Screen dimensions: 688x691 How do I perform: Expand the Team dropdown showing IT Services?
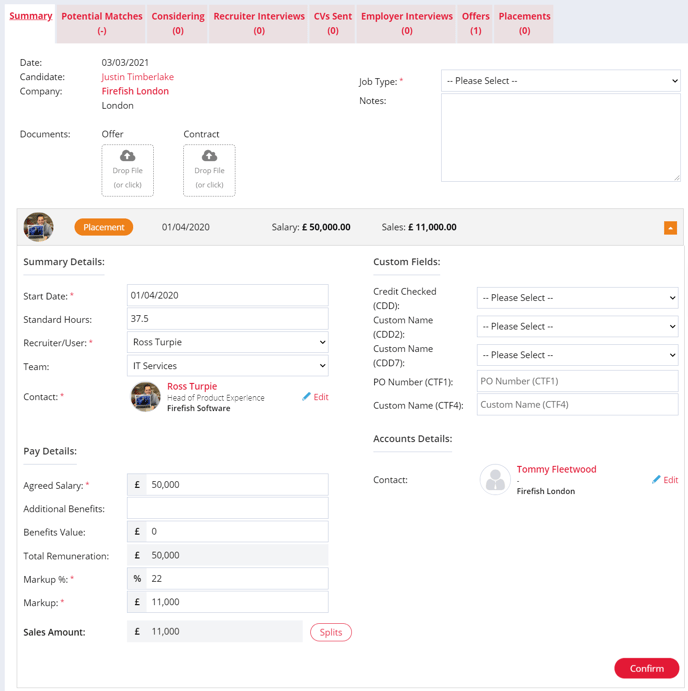[228, 367]
